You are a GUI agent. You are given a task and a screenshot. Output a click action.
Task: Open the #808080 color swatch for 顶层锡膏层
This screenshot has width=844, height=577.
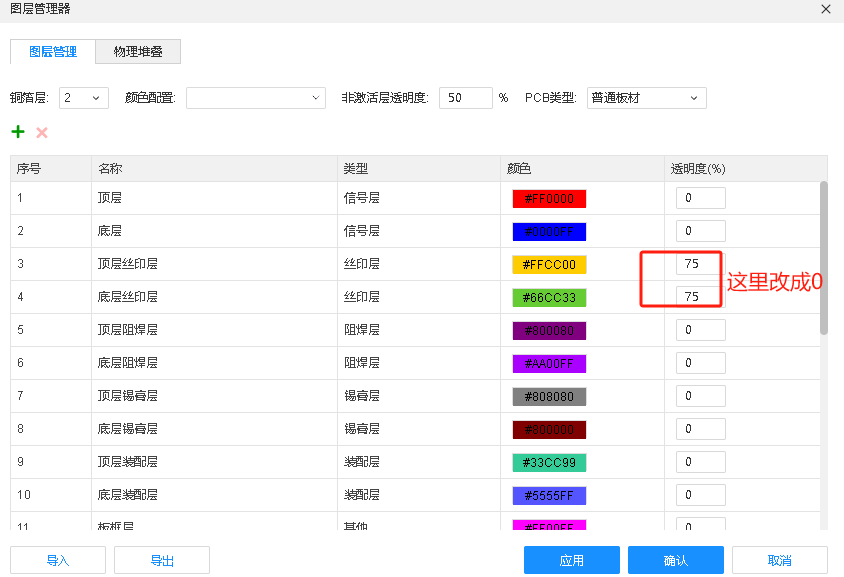(549, 397)
